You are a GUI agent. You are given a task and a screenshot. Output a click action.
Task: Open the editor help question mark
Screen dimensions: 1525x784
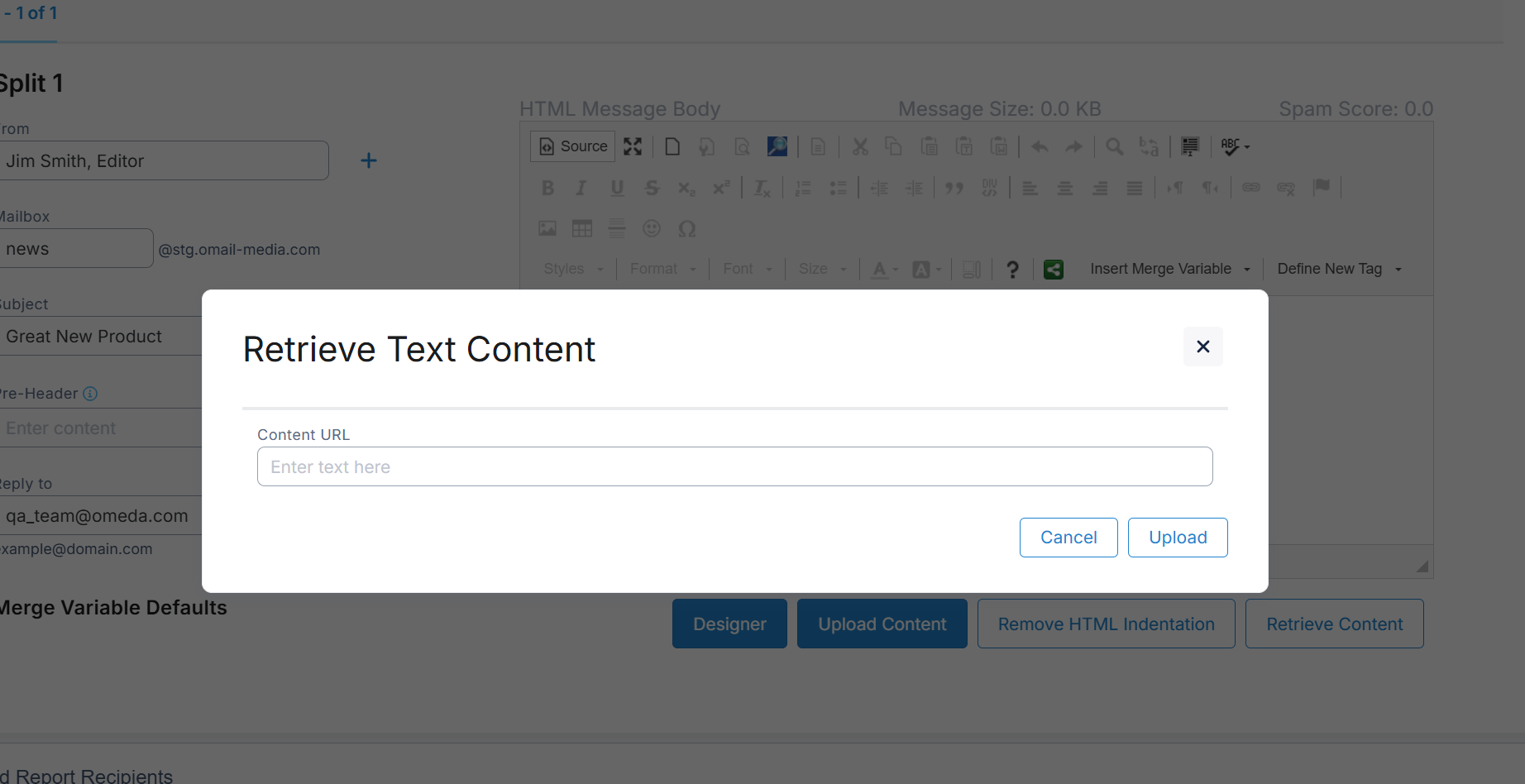tap(1012, 269)
